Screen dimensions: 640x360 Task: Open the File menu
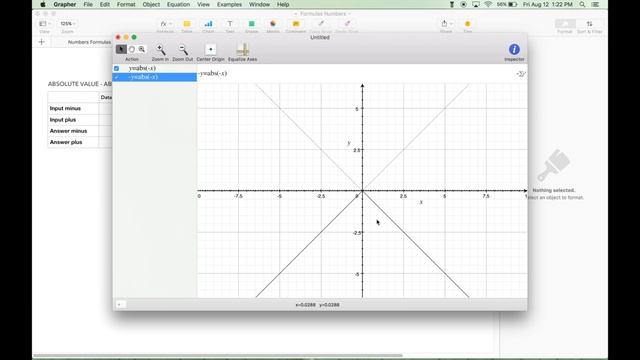88,4
